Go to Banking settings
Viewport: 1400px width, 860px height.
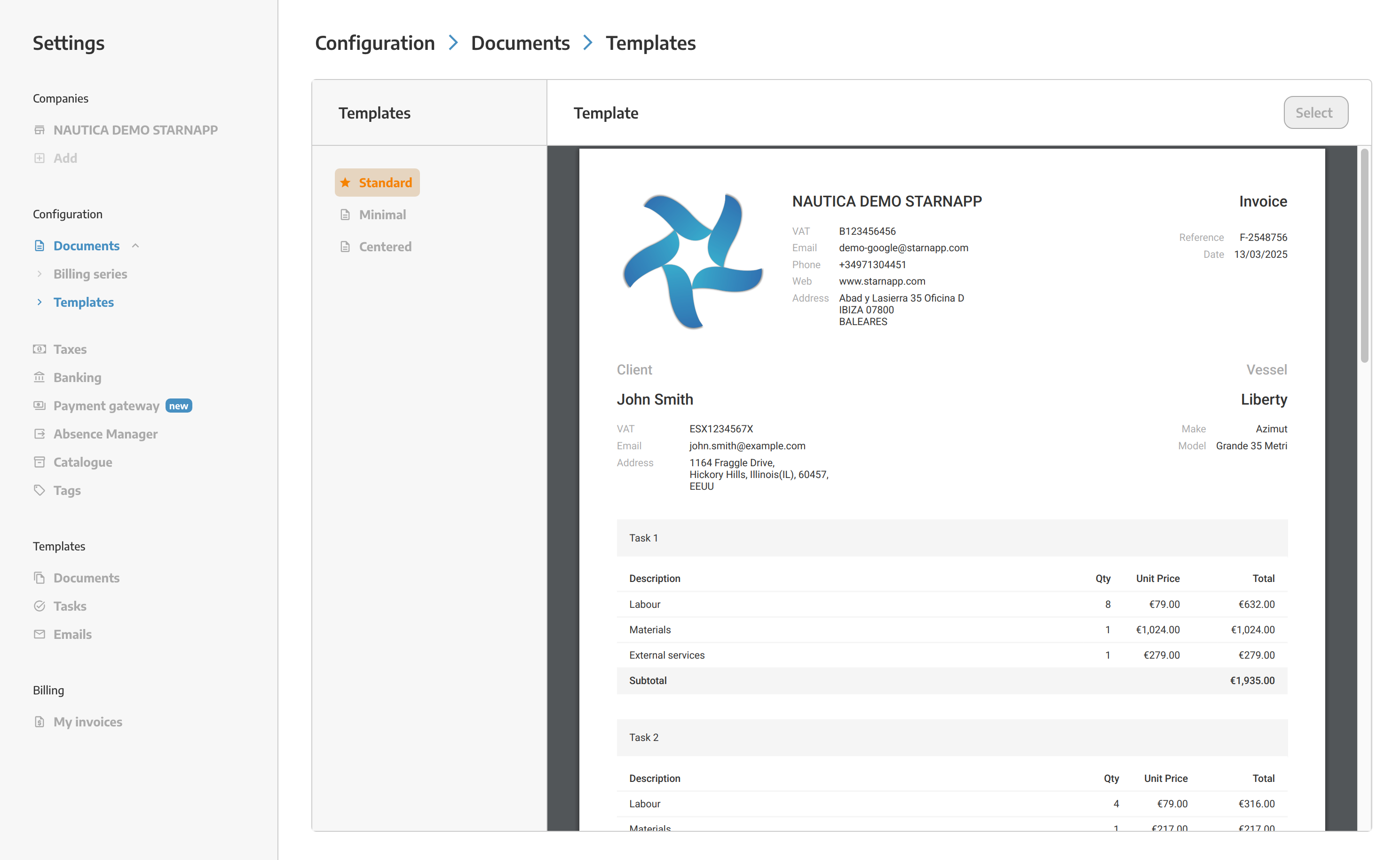77,378
